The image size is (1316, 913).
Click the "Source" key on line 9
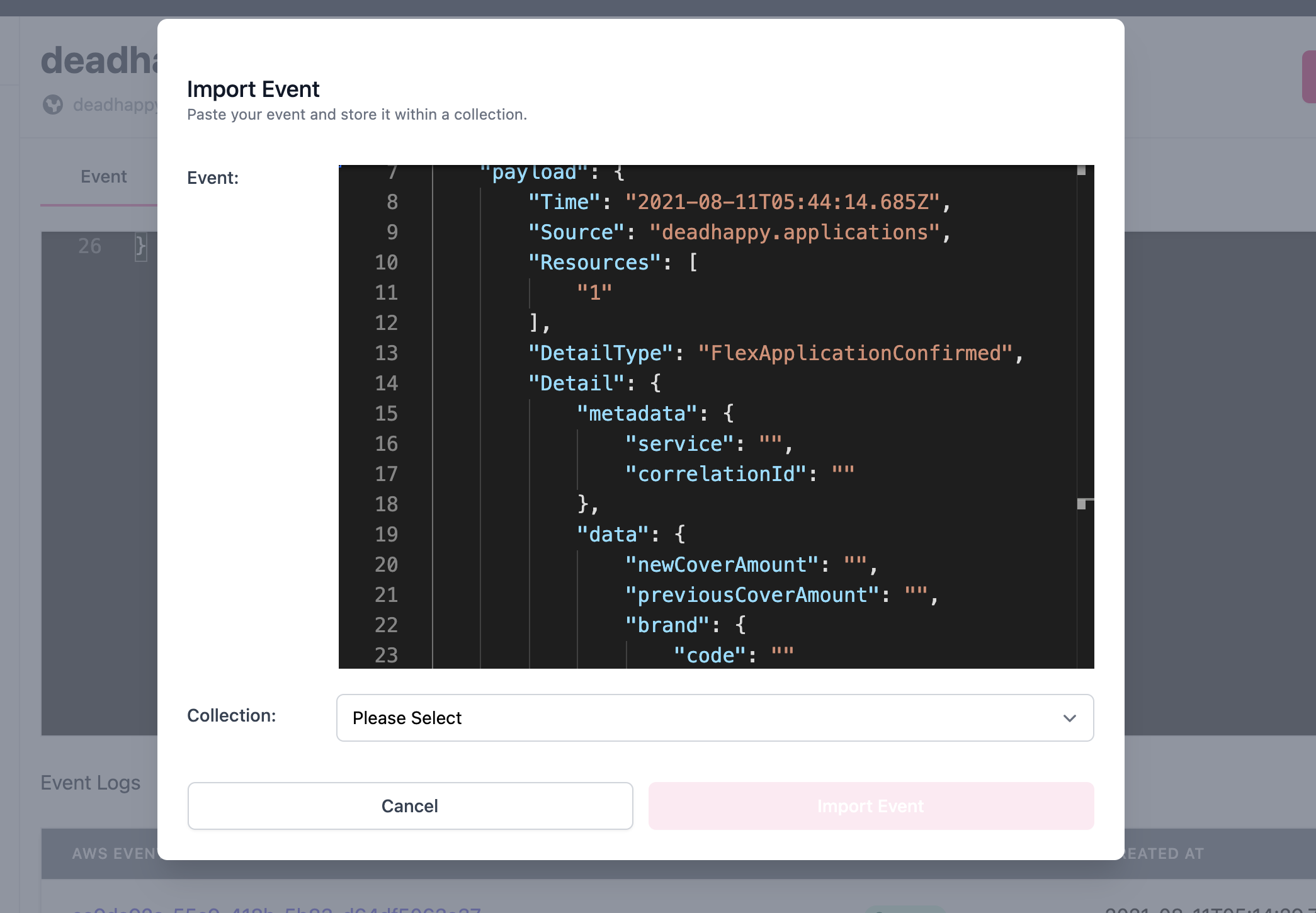[x=576, y=232]
